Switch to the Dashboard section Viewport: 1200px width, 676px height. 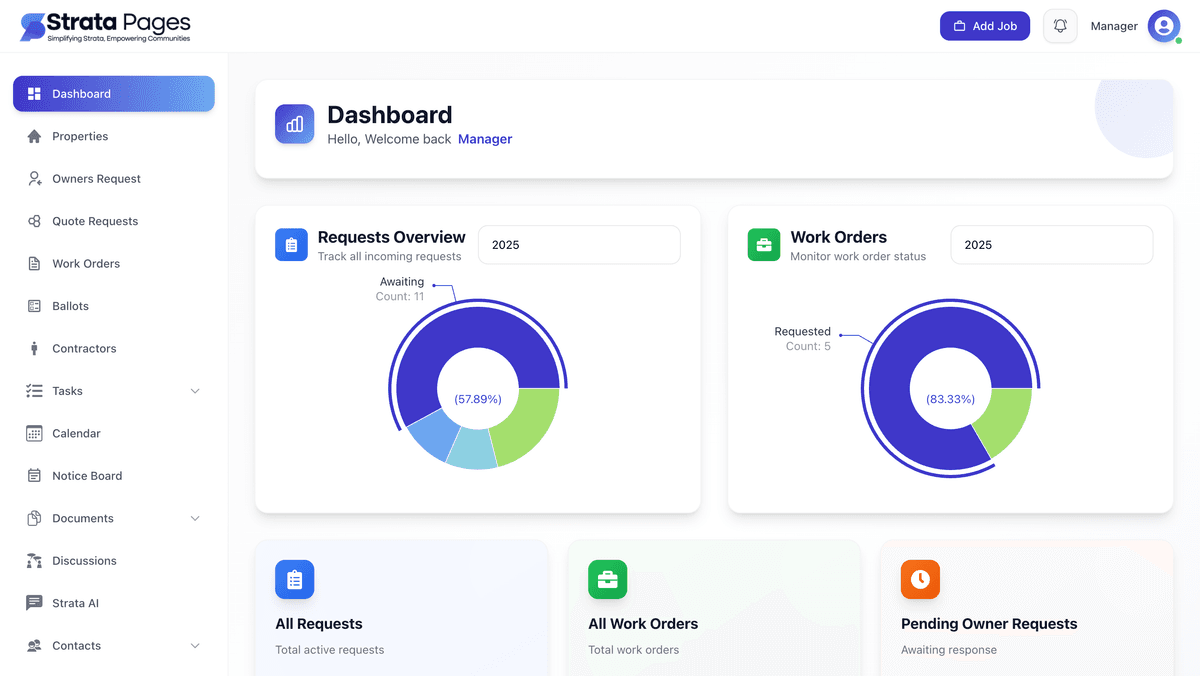[80, 93]
